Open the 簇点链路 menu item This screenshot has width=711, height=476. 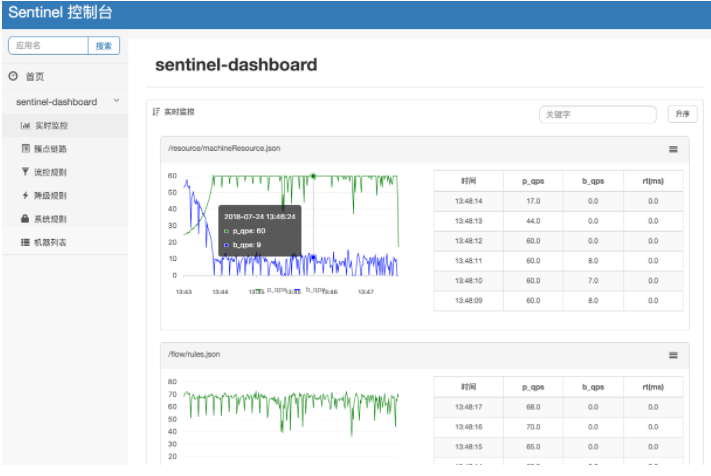point(65,149)
